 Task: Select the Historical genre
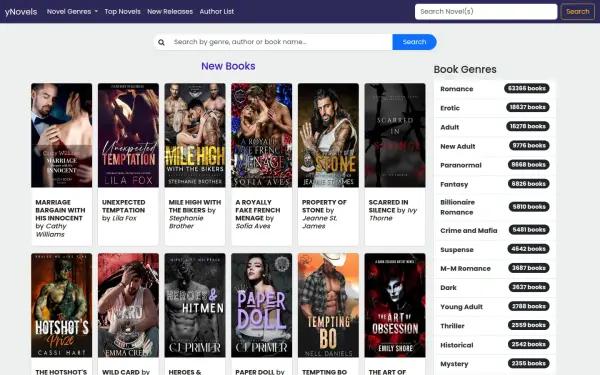495,345
